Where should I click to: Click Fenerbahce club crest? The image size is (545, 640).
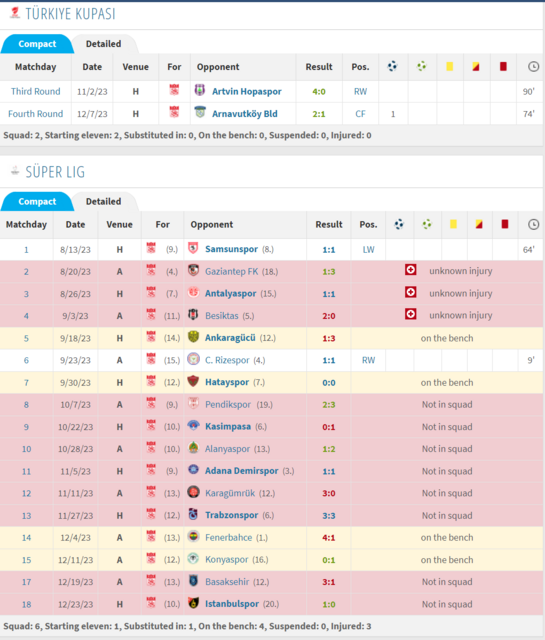tap(194, 536)
